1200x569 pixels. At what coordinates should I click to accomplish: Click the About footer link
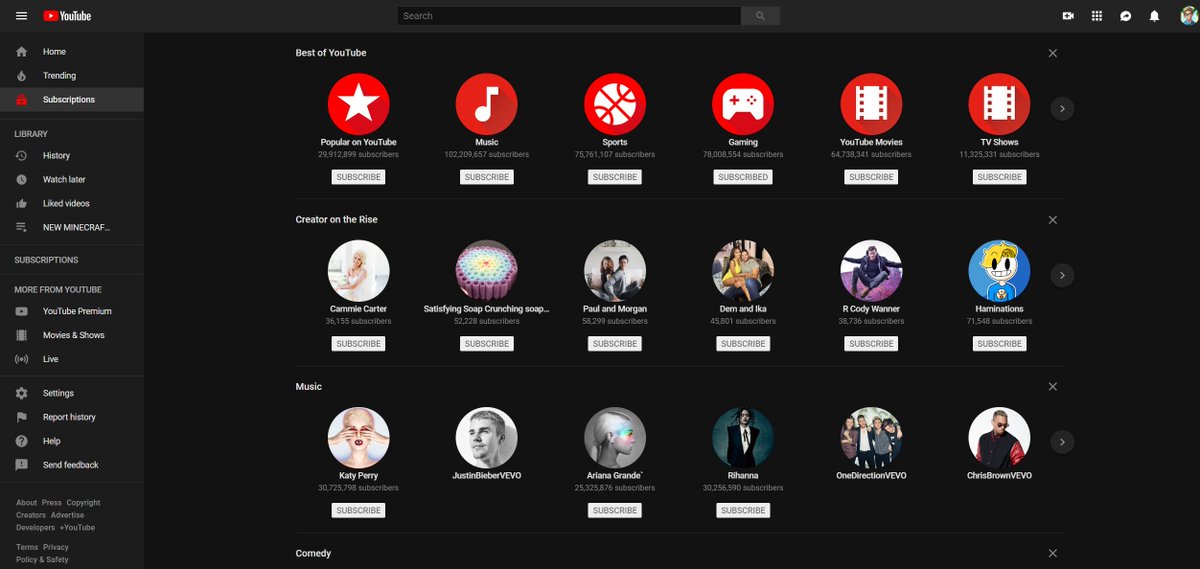pos(26,503)
